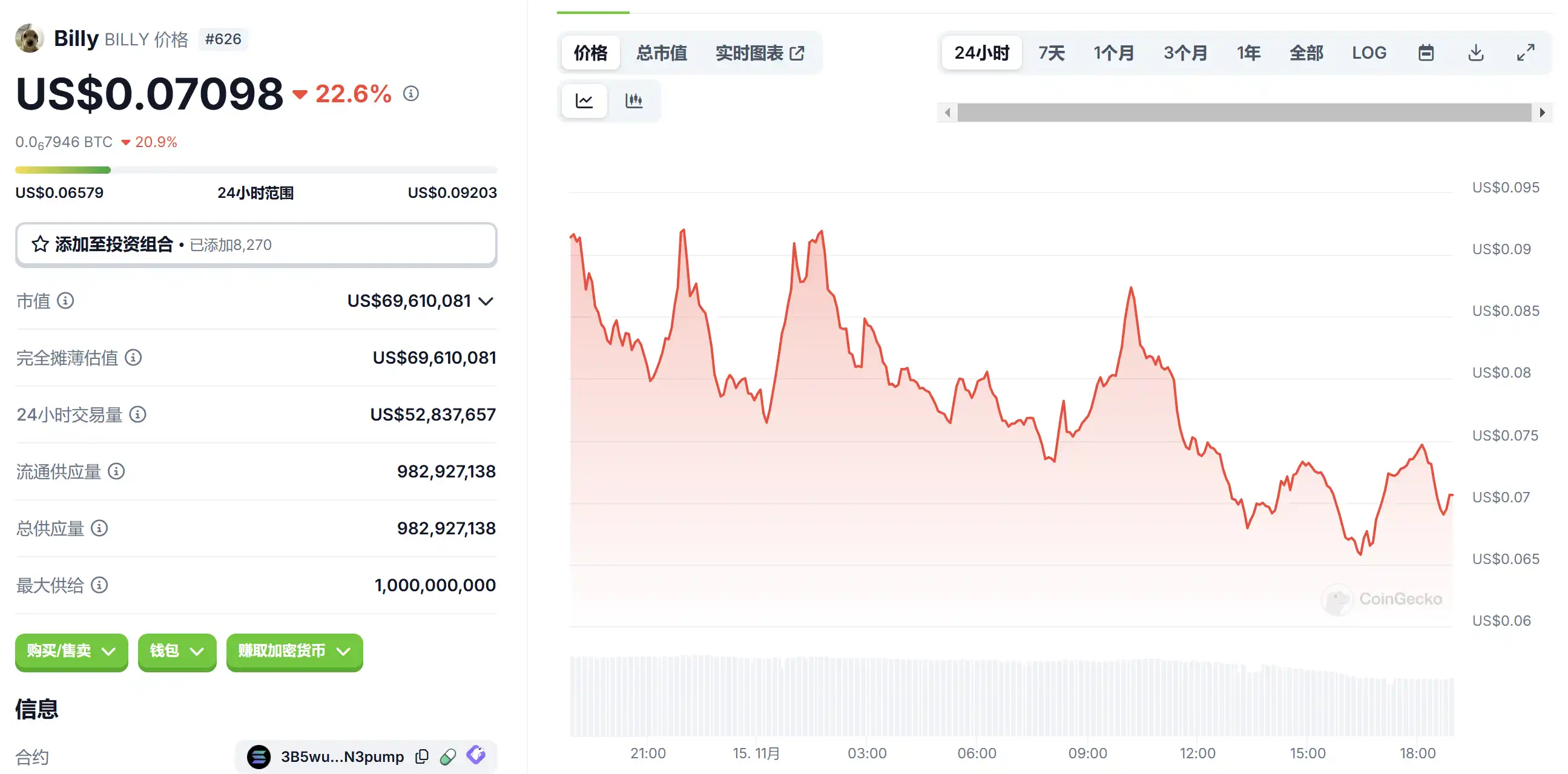Viewport: 1568px width, 774px height.
Task: Select the 7天 time range
Action: (1051, 53)
